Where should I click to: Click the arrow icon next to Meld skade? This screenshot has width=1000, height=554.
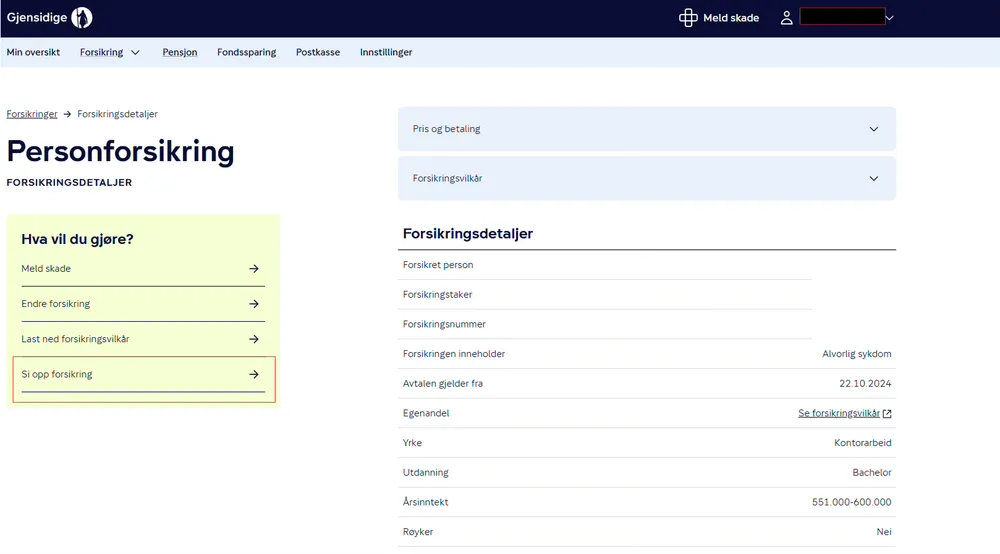pos(254,269)
